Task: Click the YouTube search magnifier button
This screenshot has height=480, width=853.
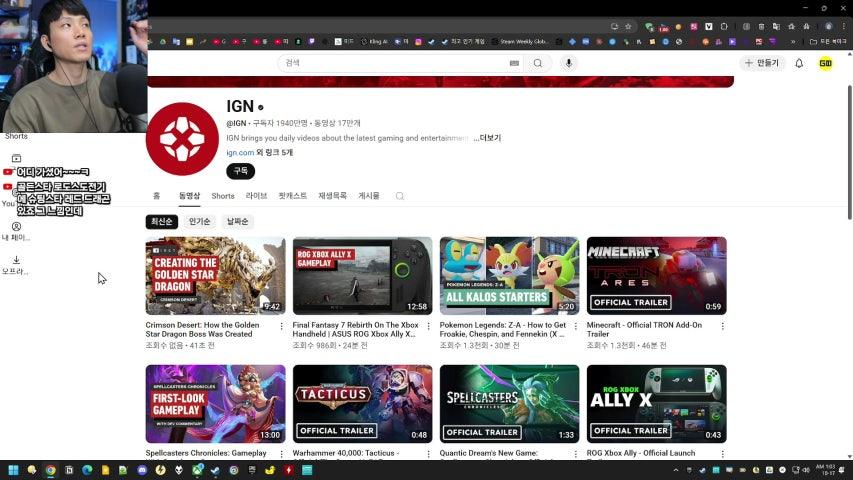Action: click(x=537, y=63)
